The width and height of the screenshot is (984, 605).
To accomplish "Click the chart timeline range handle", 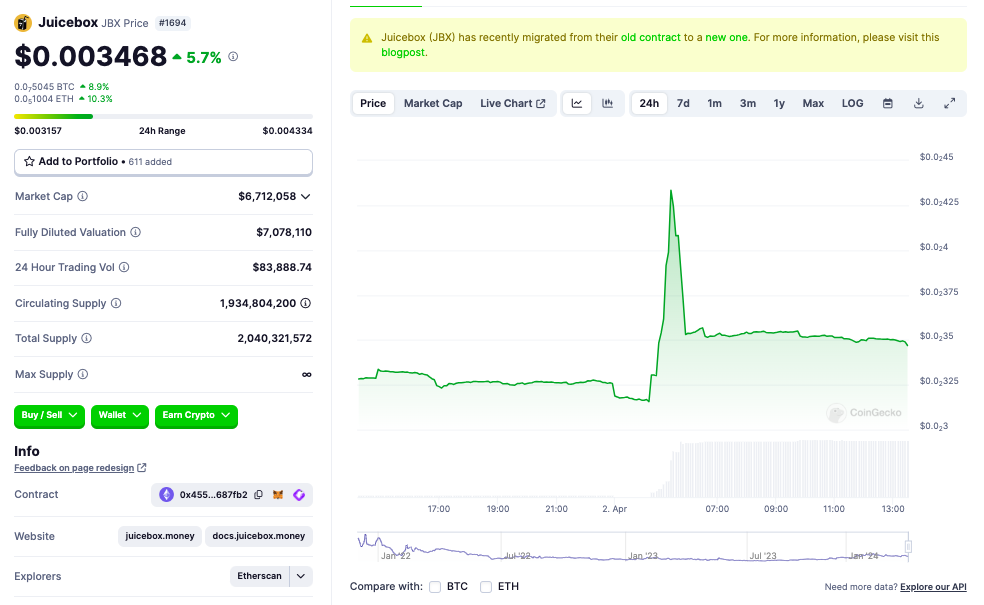I will tap(908, 546).
